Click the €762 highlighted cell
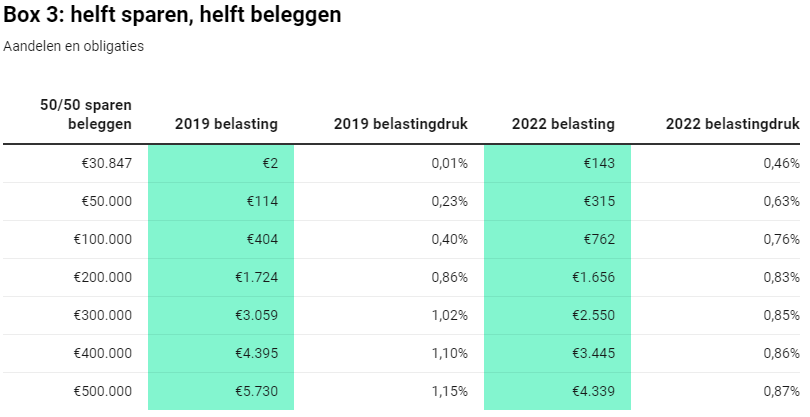Viewport: 810px width, 417px height. click(598, 239)
